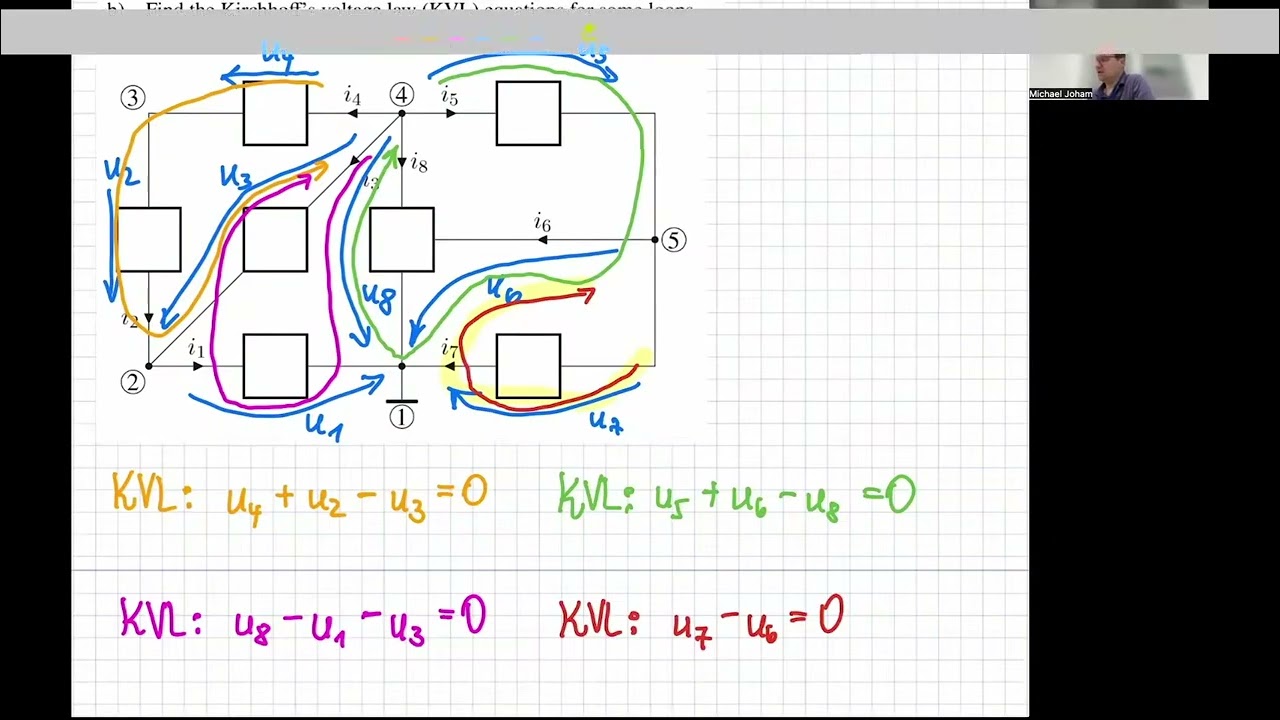1280x720 pixels.
Task: Click the current label i1
Action: (x=196, y=349)
